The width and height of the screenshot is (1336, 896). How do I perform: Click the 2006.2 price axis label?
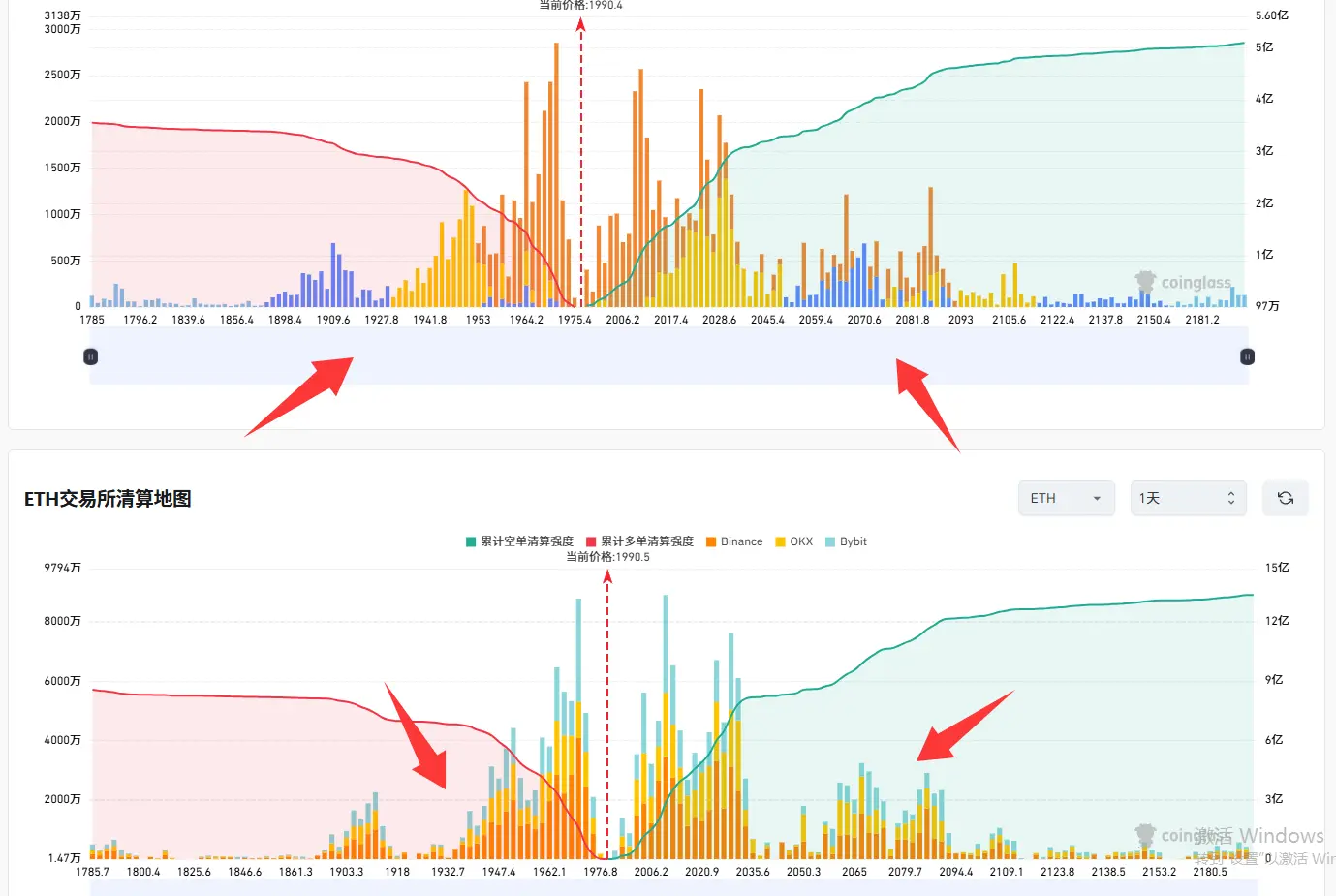[x=623, y=320]
